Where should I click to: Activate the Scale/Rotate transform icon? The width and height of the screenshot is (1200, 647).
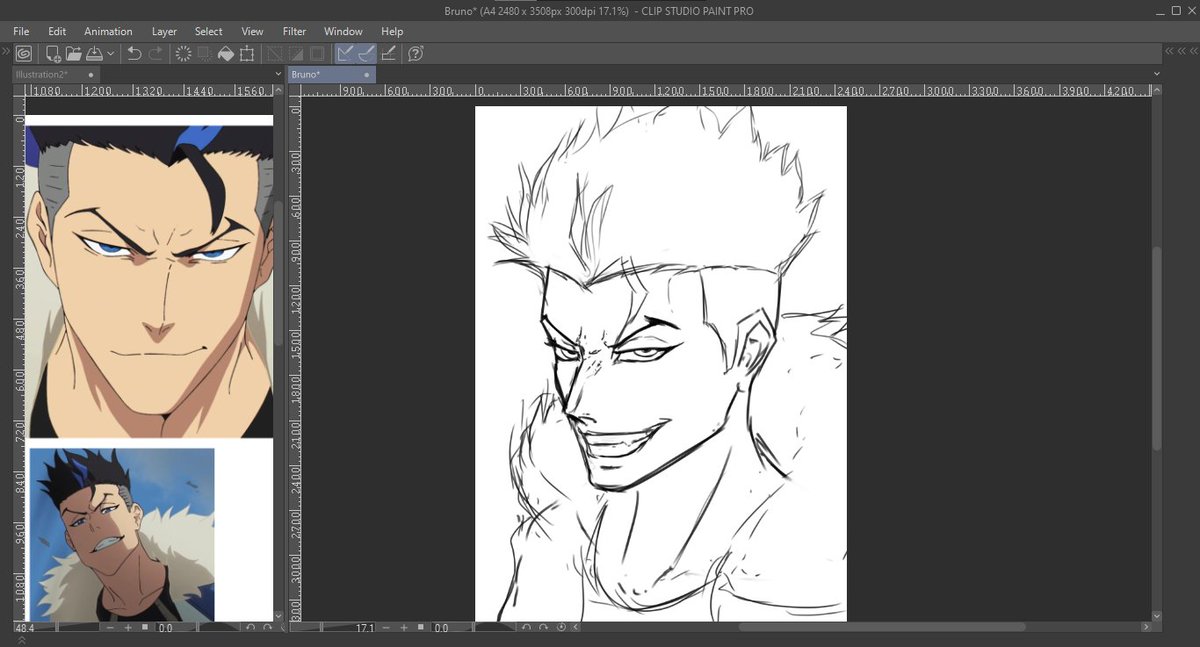point(247,53)
